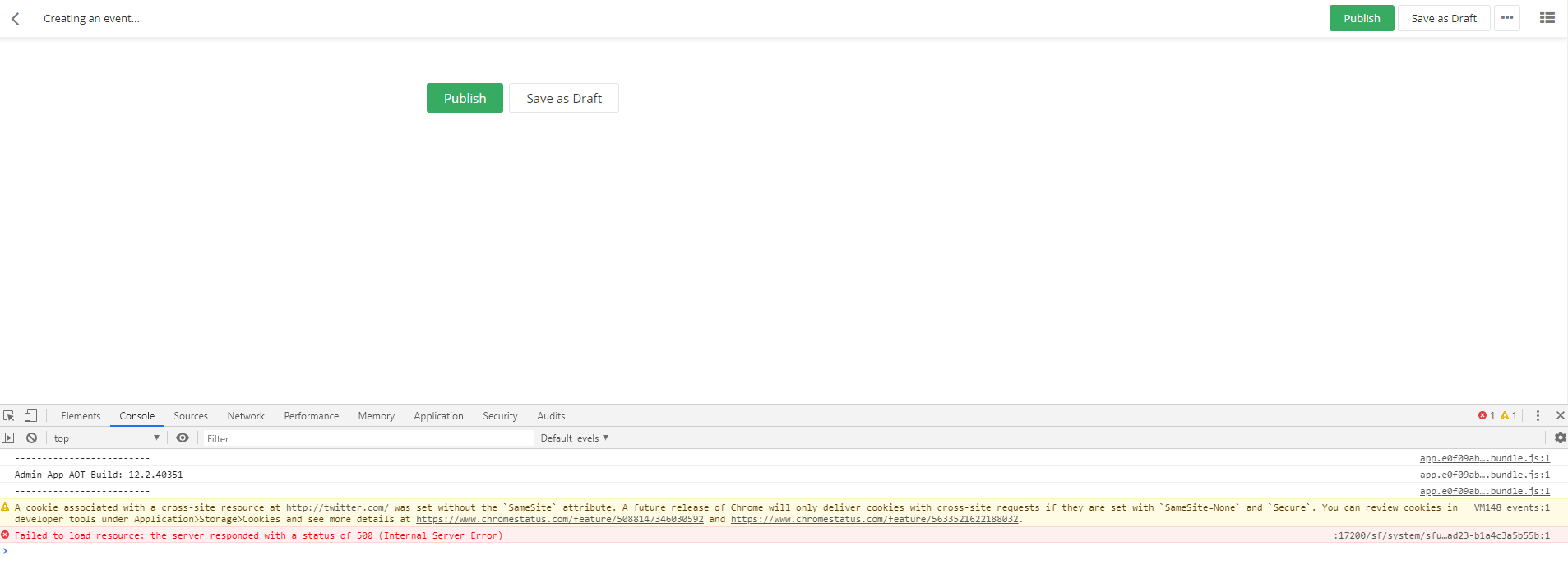1568x565 pixels.
Task: Open the Security tab
Action: 500,416
